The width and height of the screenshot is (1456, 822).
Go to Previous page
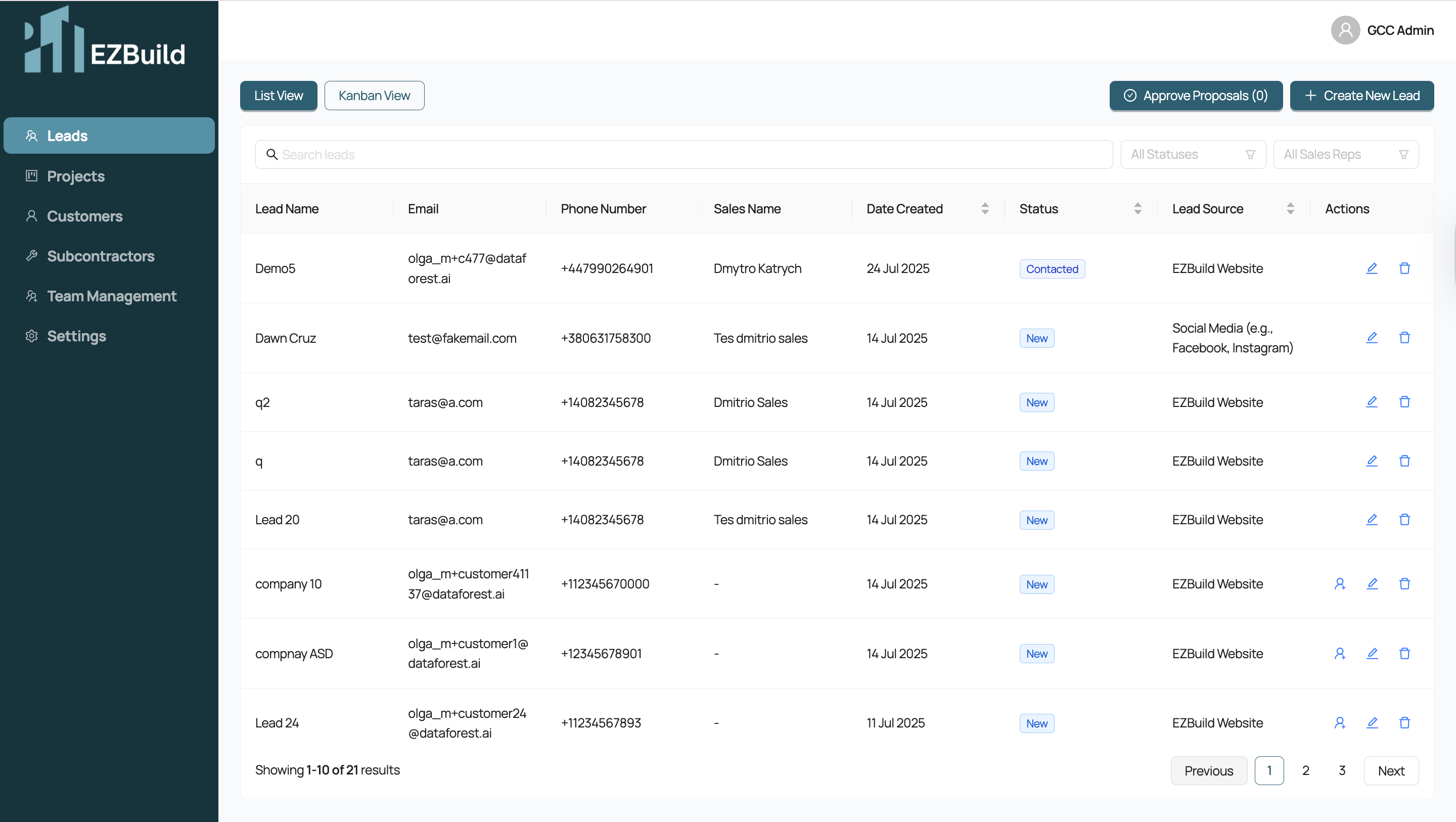(x=1209, y=770)
